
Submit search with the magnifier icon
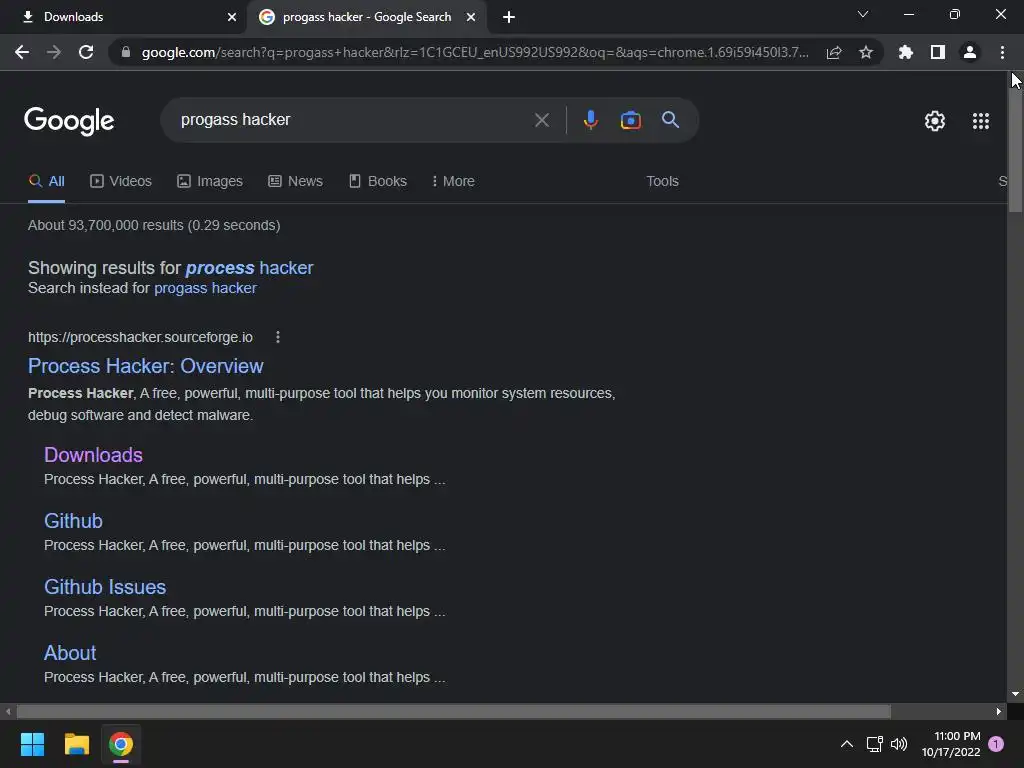tap(670, 120)
